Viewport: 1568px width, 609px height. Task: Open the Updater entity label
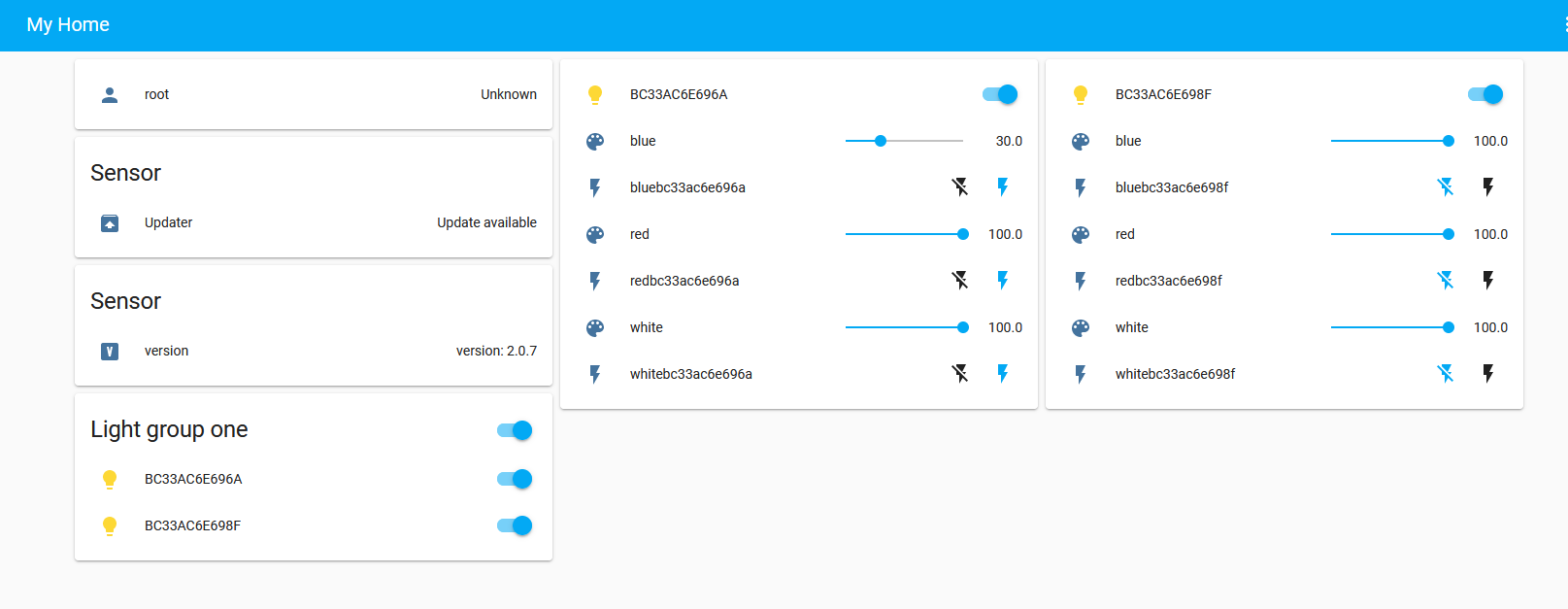pyautogui.click(x=168, y=222)
